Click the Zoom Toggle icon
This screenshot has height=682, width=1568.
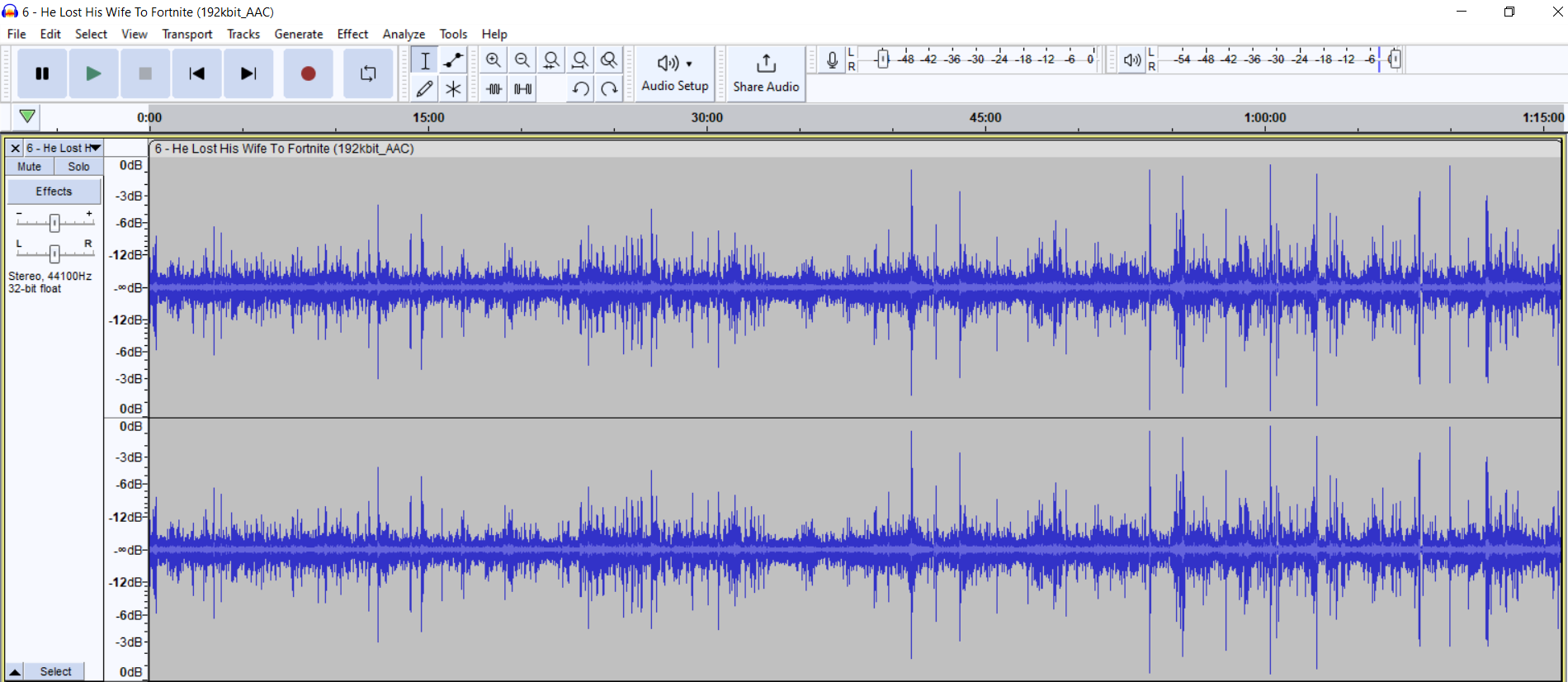point(609,60)
